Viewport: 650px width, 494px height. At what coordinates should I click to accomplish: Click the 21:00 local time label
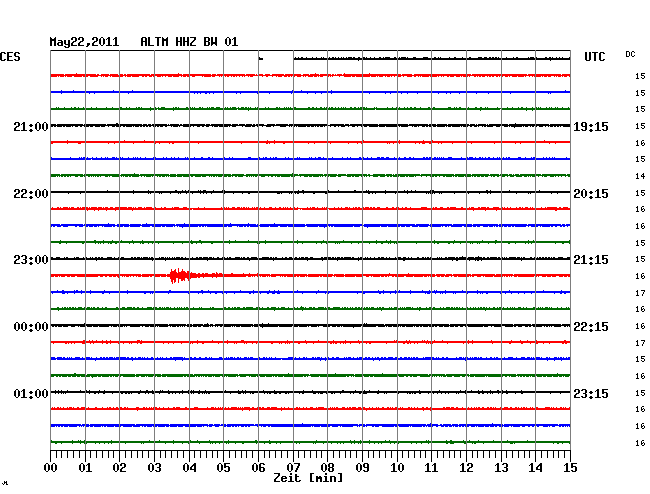click(x=31, y=126)
